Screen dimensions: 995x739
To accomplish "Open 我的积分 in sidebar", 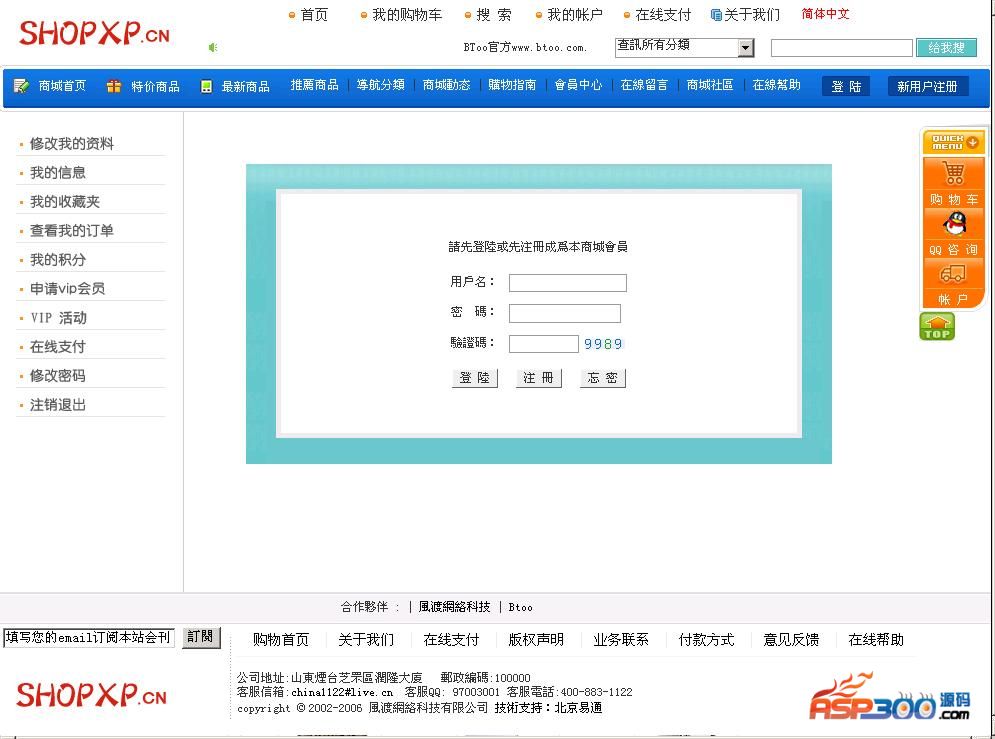I will point(58,259).
